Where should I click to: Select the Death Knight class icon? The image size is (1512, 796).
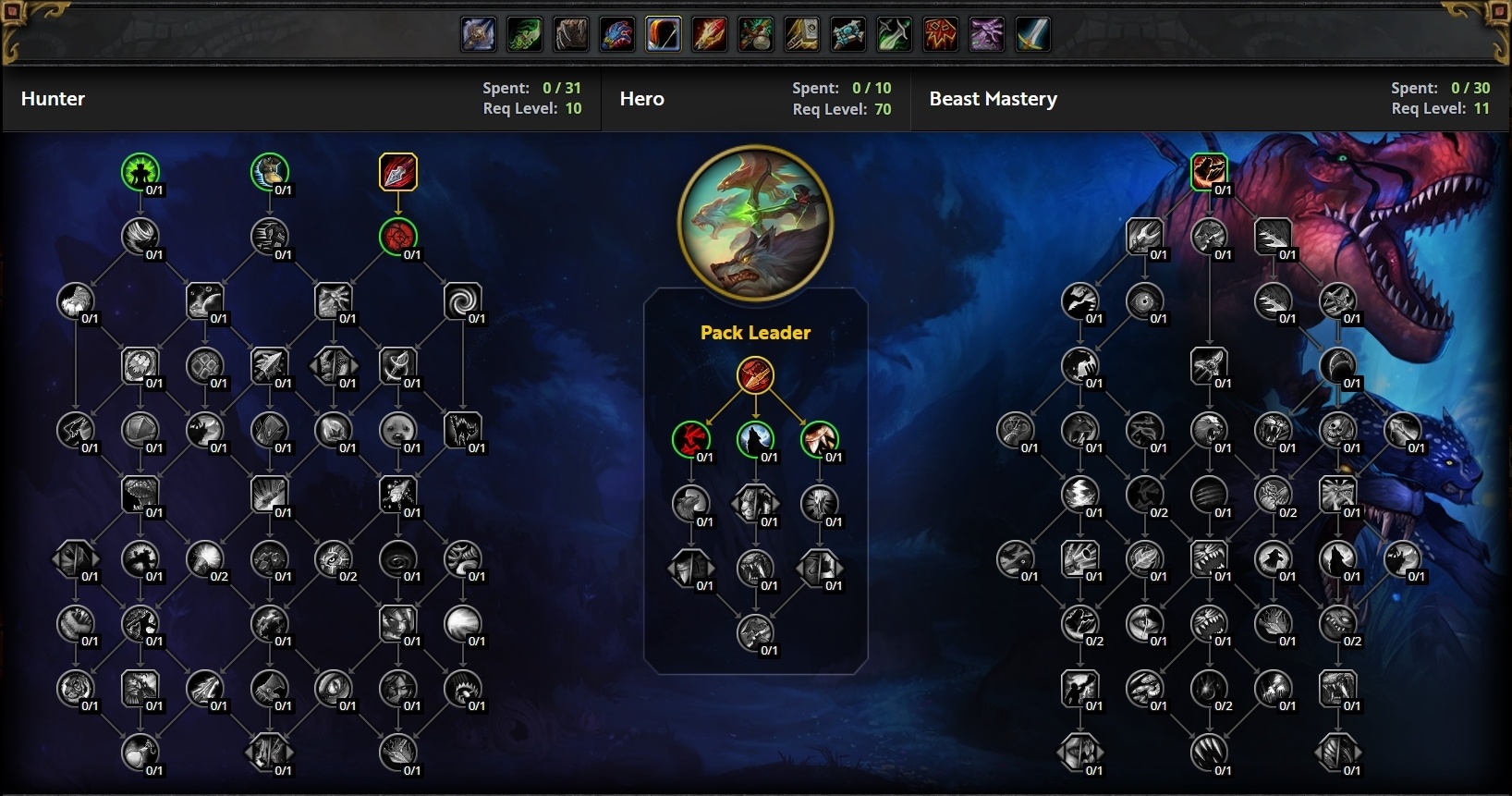(x=479, y=35)
